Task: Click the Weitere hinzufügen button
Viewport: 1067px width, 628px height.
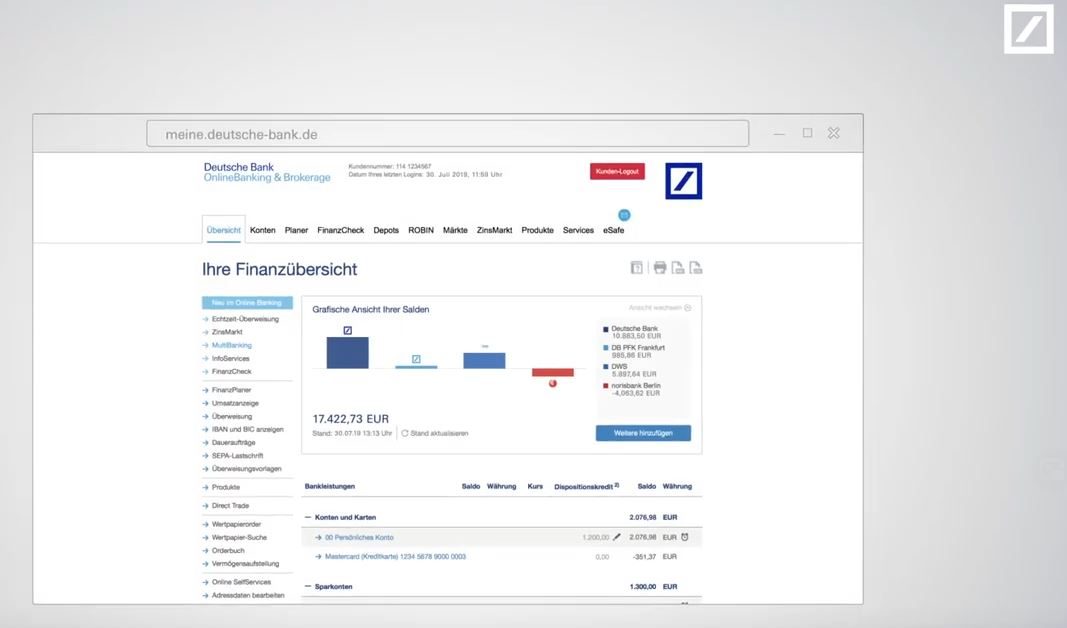Action: pos(643,433)
